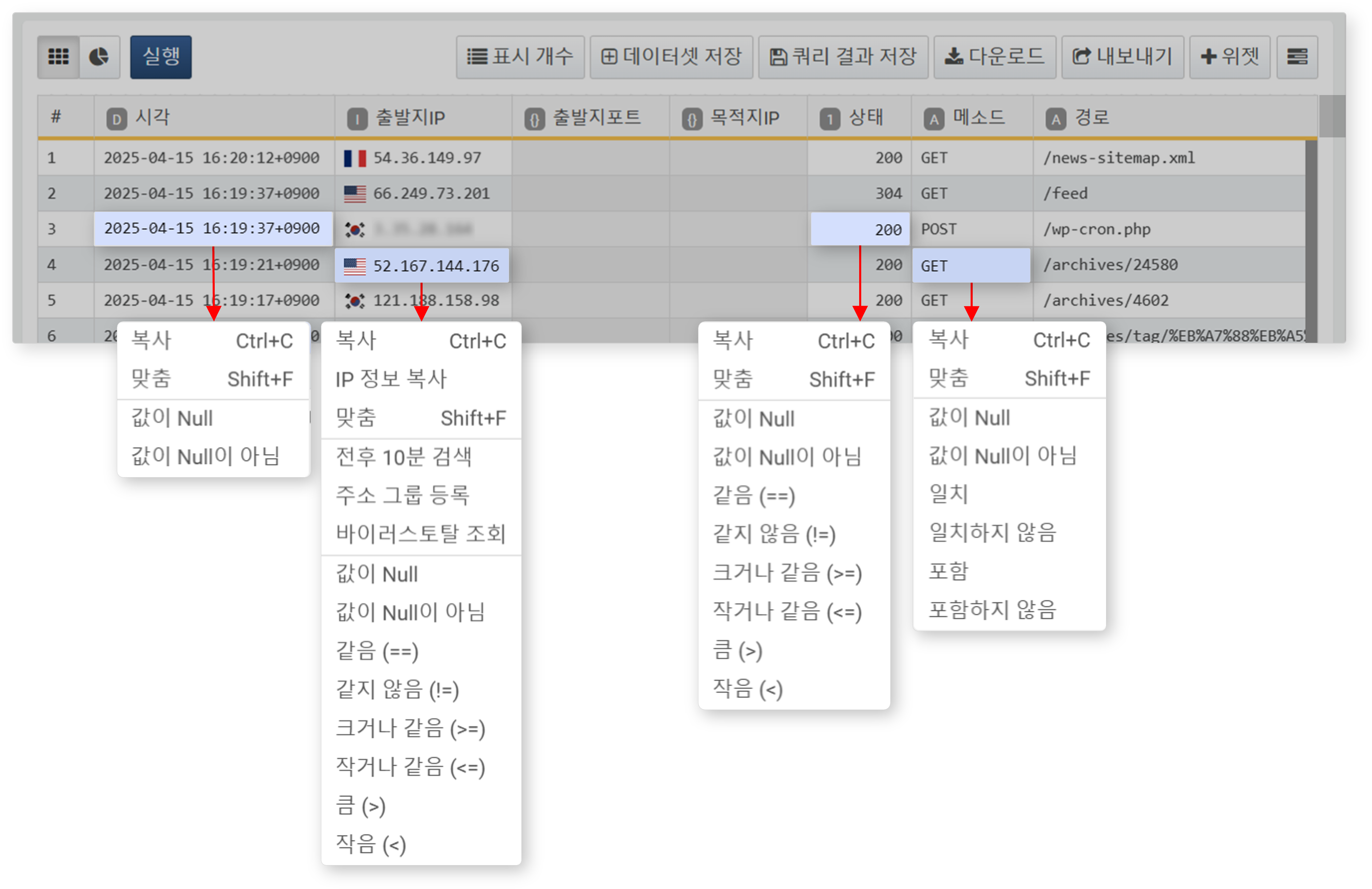1372x889 pixels.
Task: Open the row layout icon button
Action: (1297, 56)
